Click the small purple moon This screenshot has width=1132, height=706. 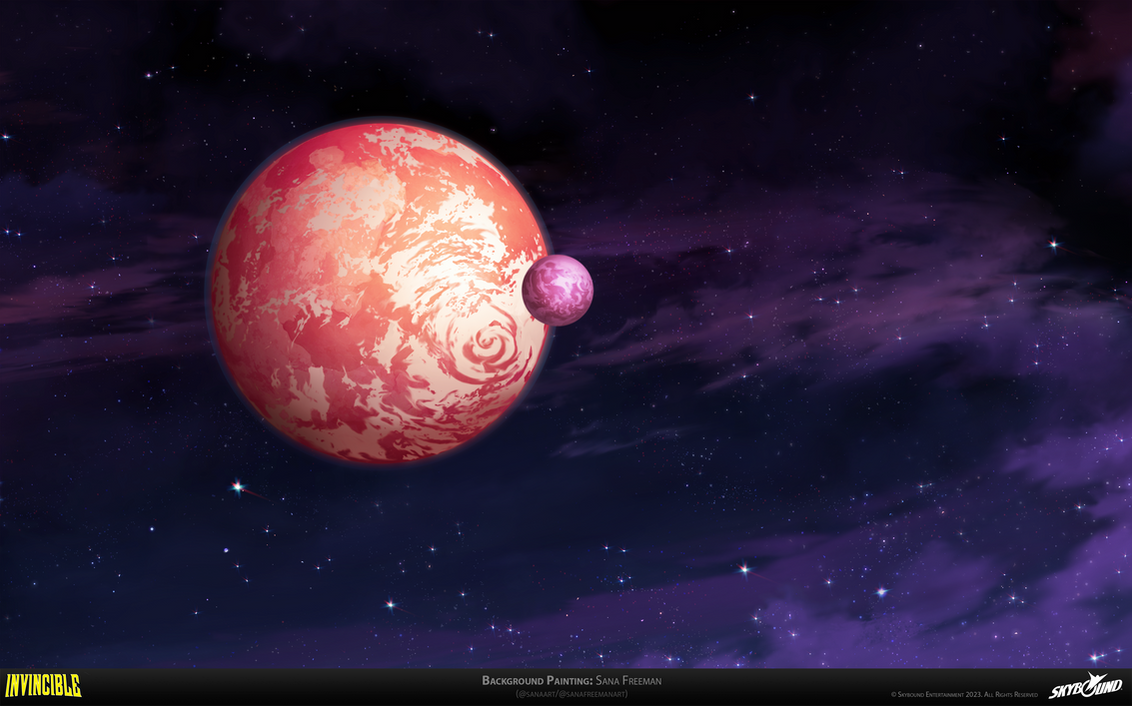pyautogui.click(x=557, y=290)
